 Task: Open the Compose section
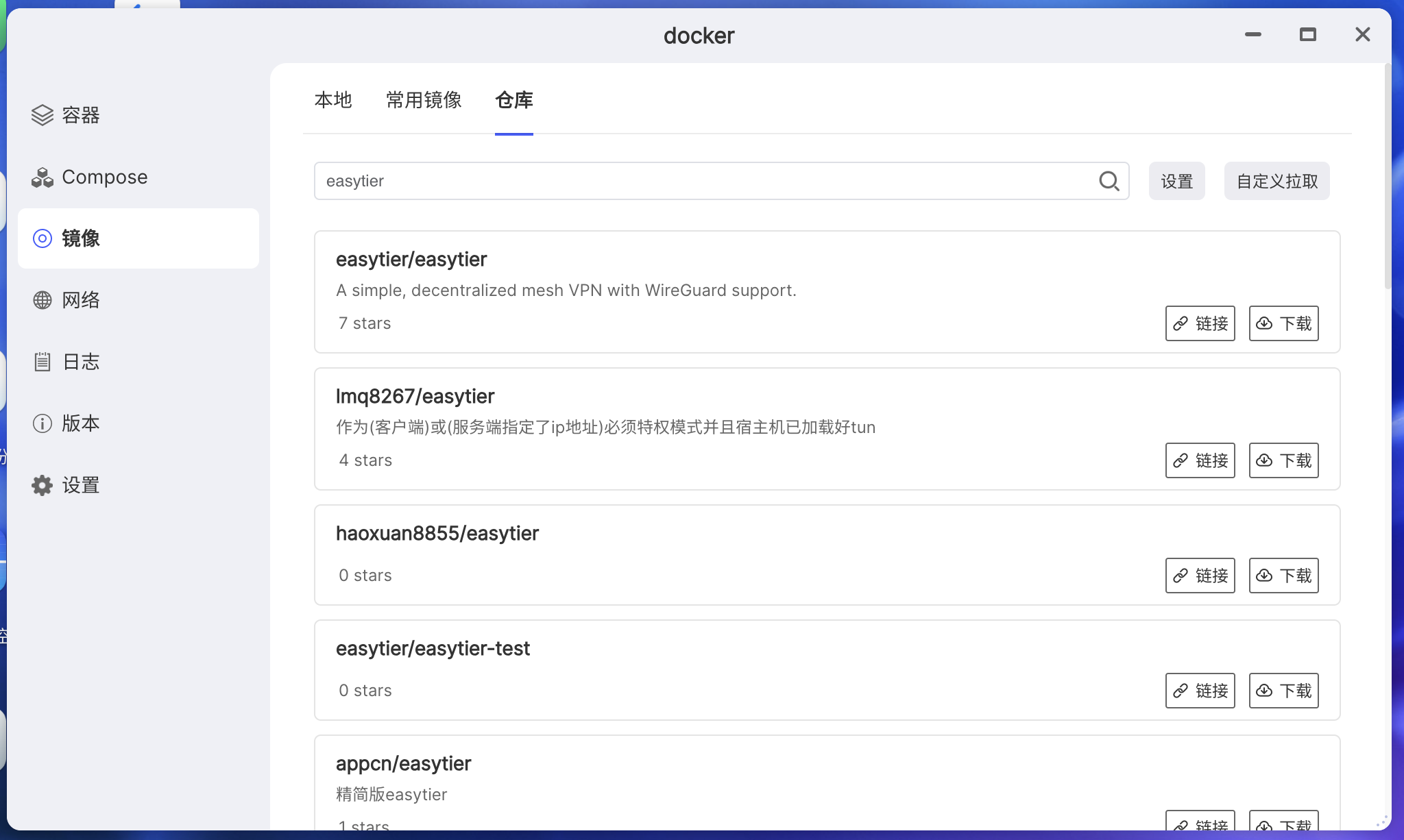coord(138,177)
